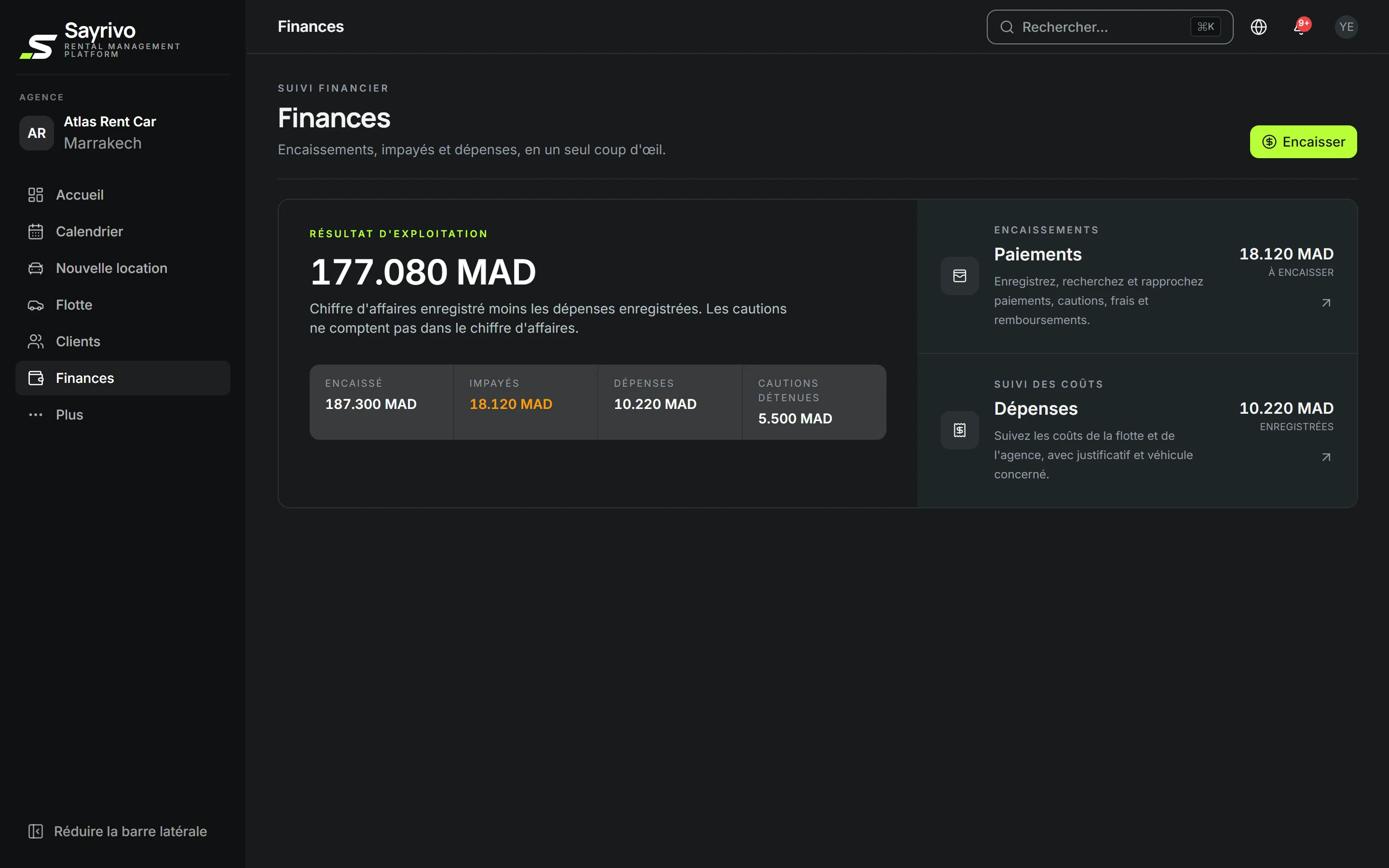Click the Nouvelle location car icon

click(36, 268)
